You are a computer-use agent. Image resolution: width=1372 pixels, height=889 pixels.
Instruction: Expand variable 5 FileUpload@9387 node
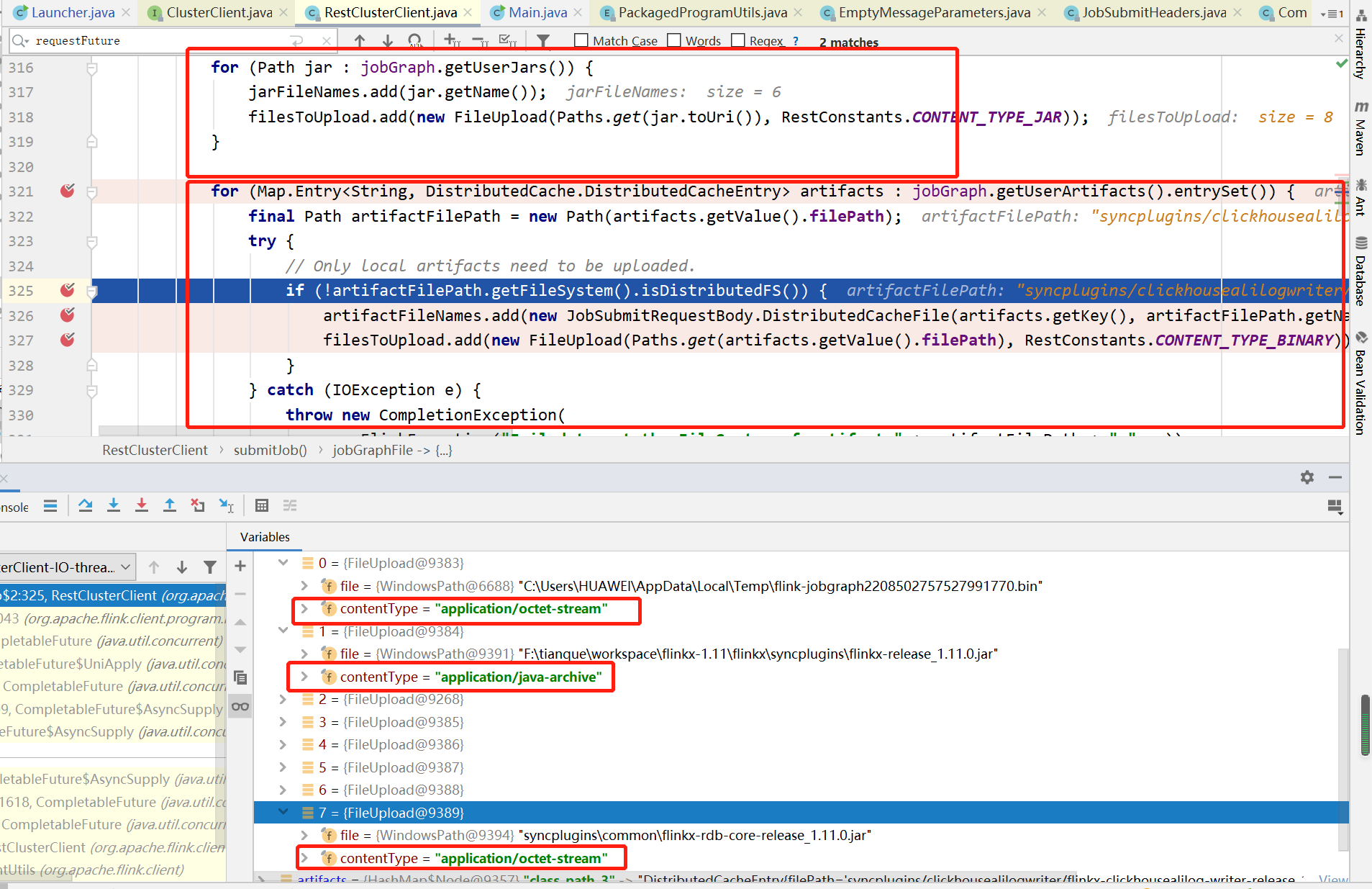pos(283,767)
